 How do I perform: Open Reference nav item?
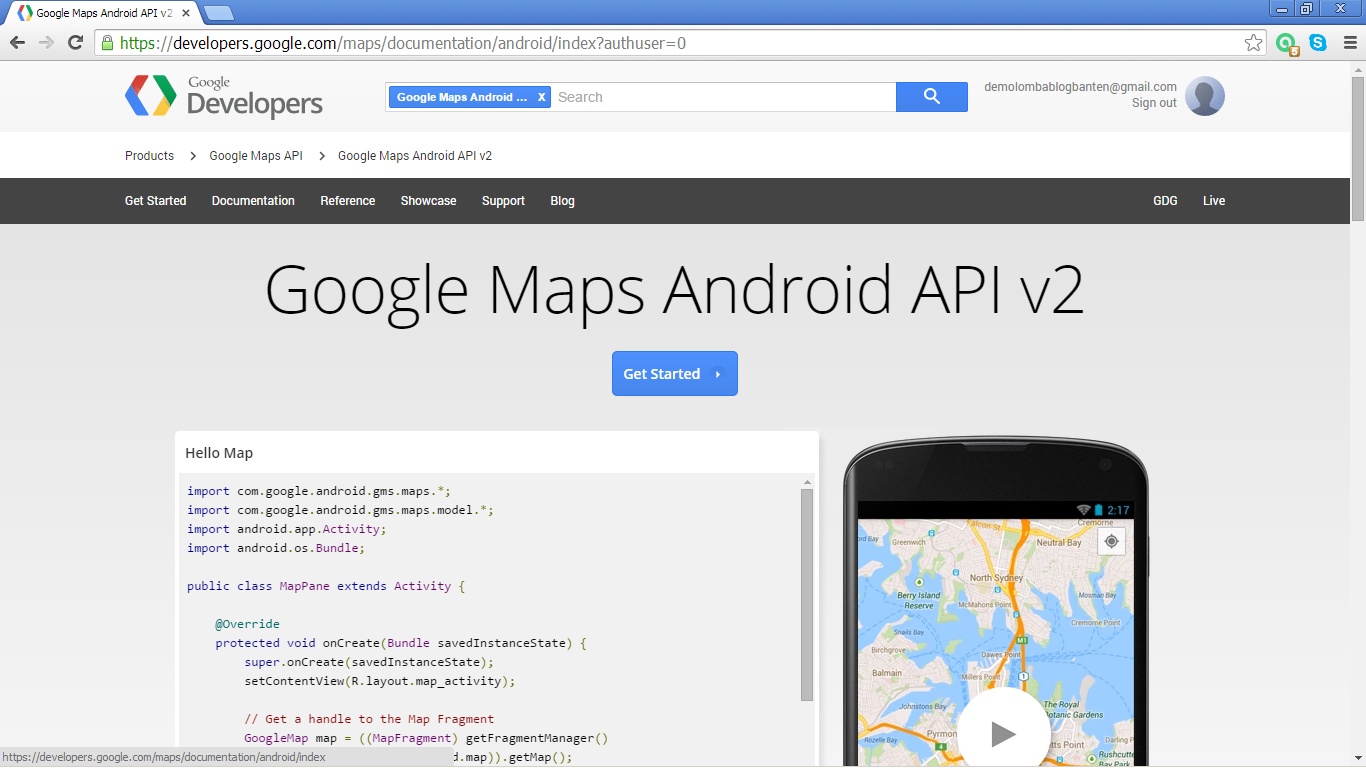pos(348,201)
